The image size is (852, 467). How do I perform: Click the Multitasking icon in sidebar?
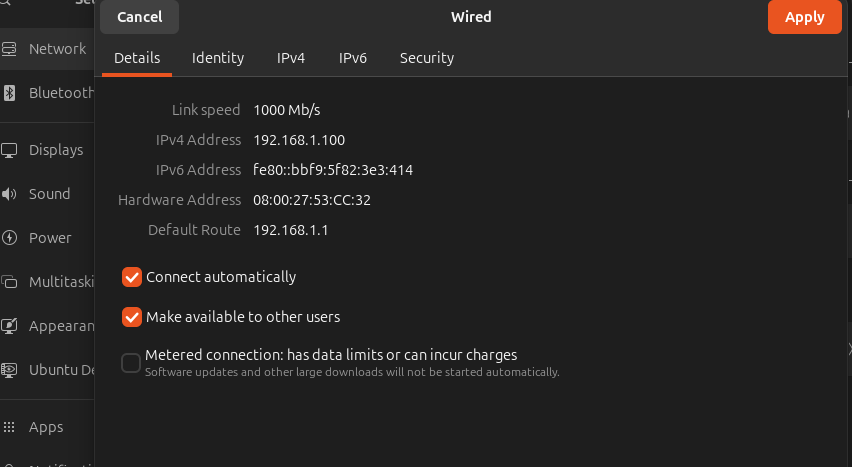9,282
